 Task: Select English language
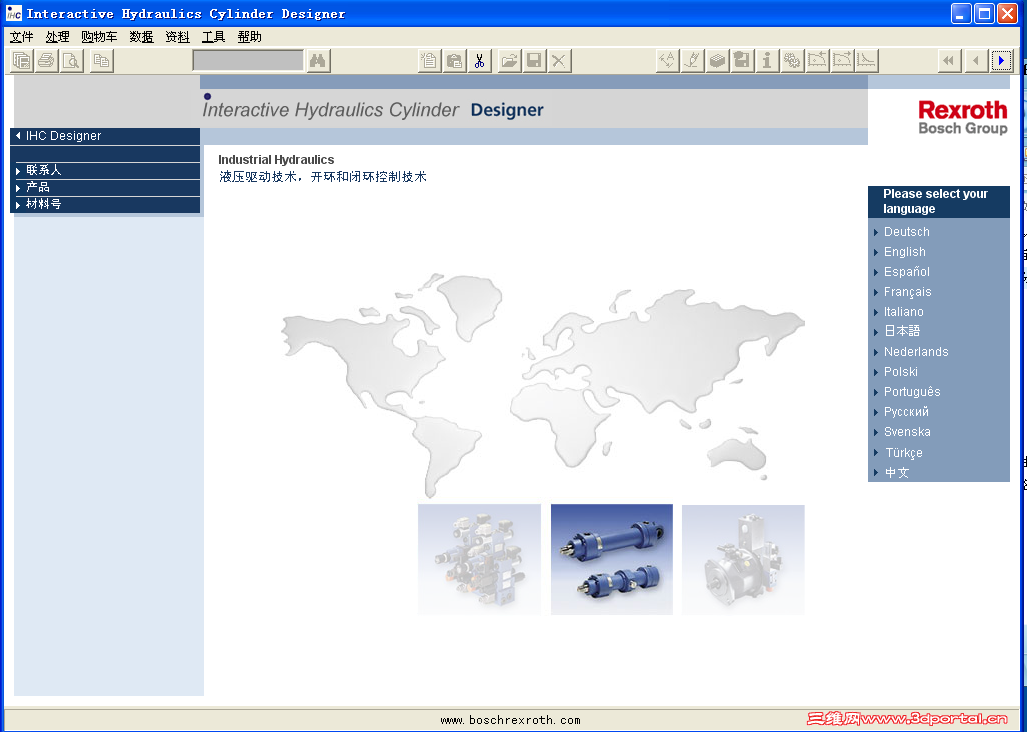coord(905,252)
